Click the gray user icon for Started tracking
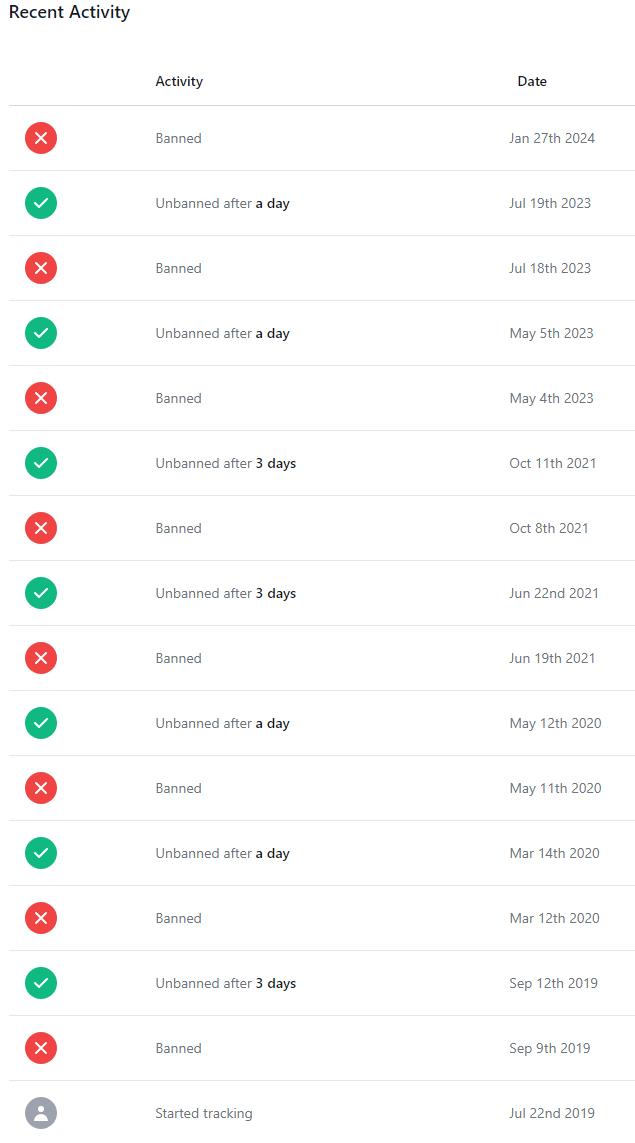Image resolution: width=635 pixels, height=1143 pixels. point(41,1113)
